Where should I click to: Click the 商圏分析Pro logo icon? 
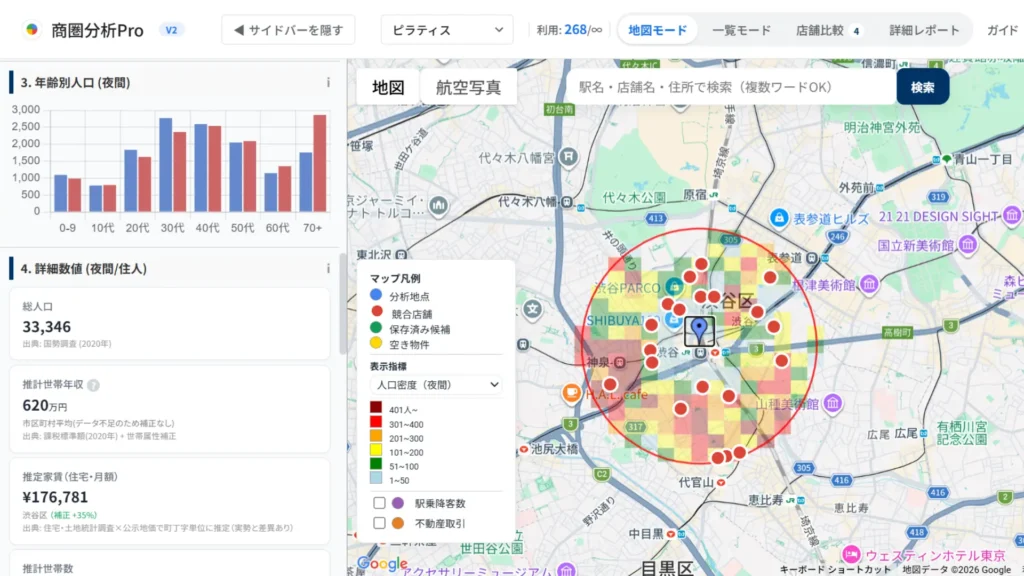pyautogui.click(x=31, y=30)
